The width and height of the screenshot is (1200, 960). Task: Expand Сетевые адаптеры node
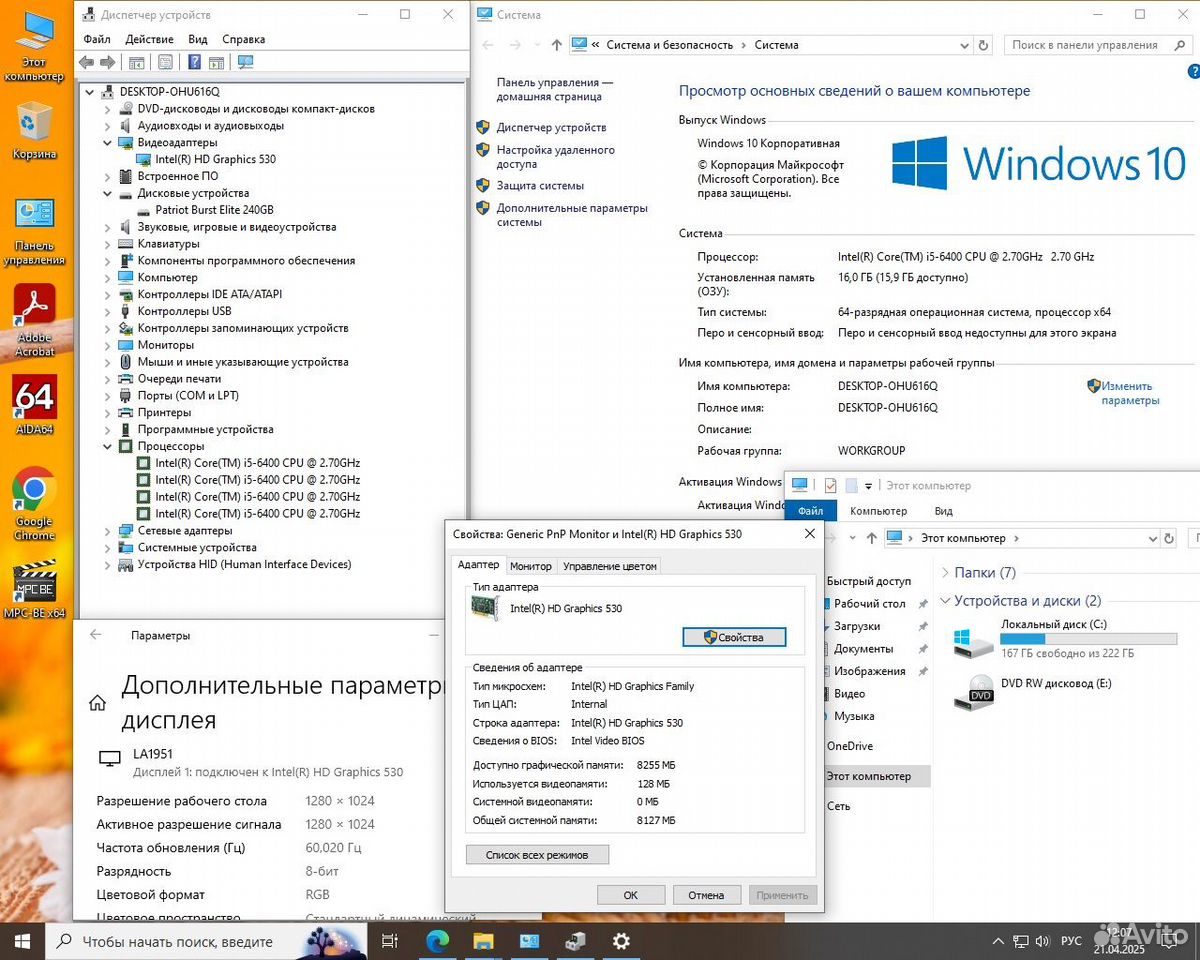pos(108,530)
